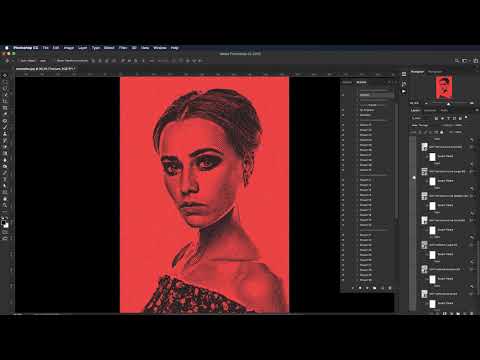
Task: Select the Crop tool
Action: 5,102
